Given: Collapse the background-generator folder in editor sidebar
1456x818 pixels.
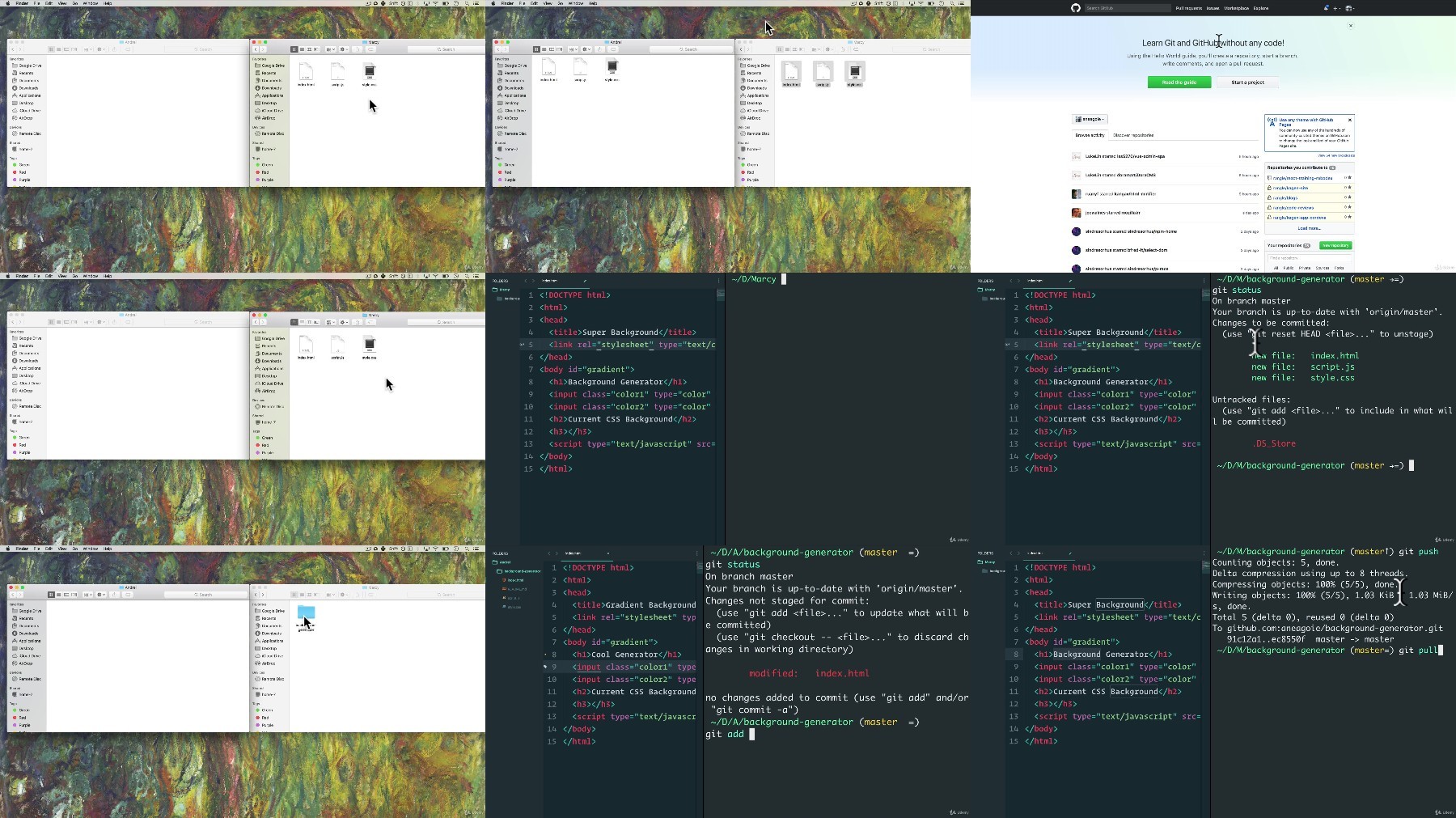Looking at the screenshot, I should coord(519,571).
